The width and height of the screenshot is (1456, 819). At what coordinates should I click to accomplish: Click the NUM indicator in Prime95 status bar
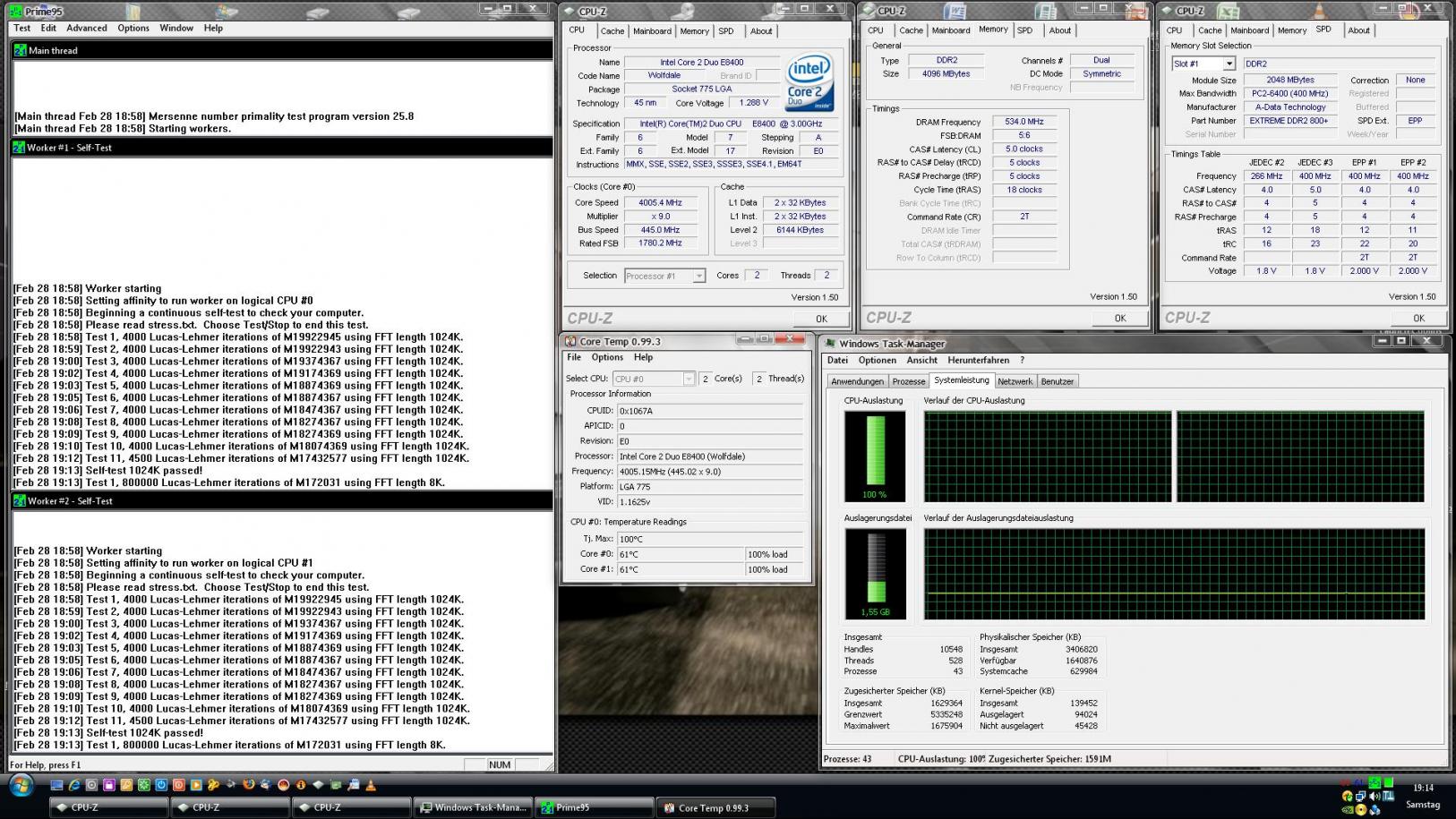(x=500, y=764)
